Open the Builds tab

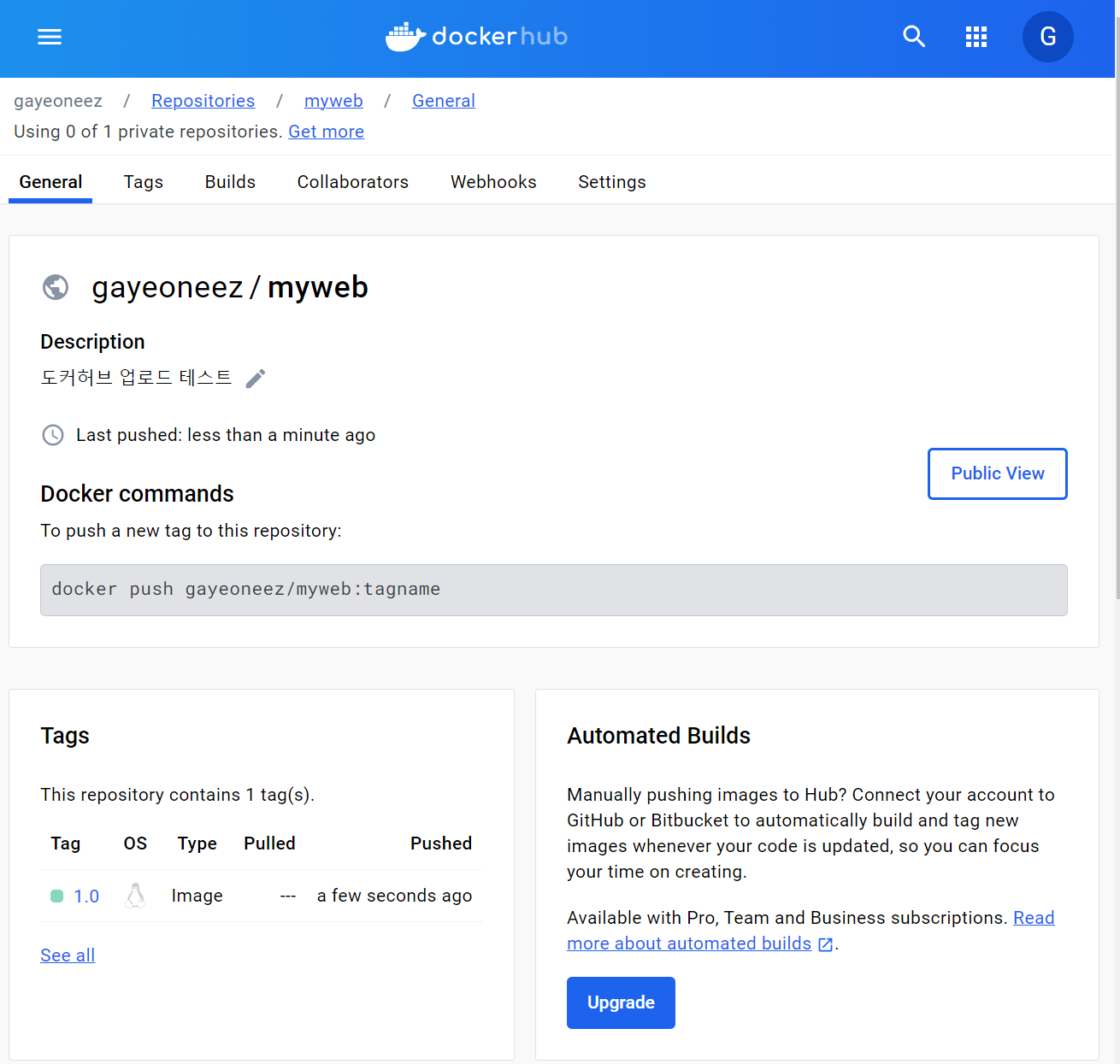(x=230, y=182)
